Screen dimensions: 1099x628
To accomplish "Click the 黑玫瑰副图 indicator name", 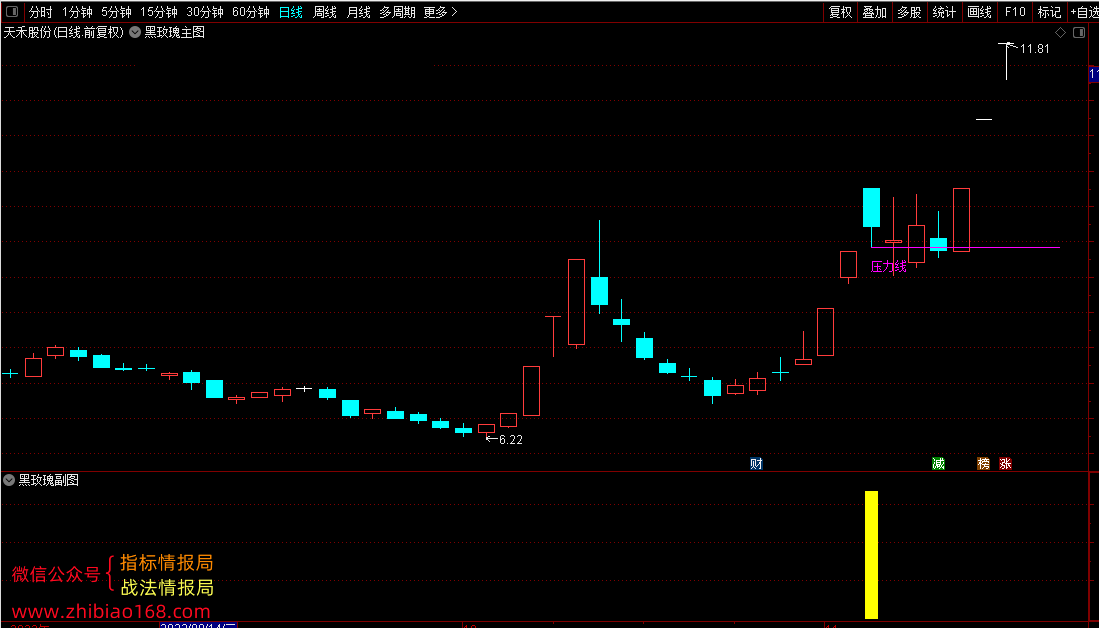I will (48, 480).
